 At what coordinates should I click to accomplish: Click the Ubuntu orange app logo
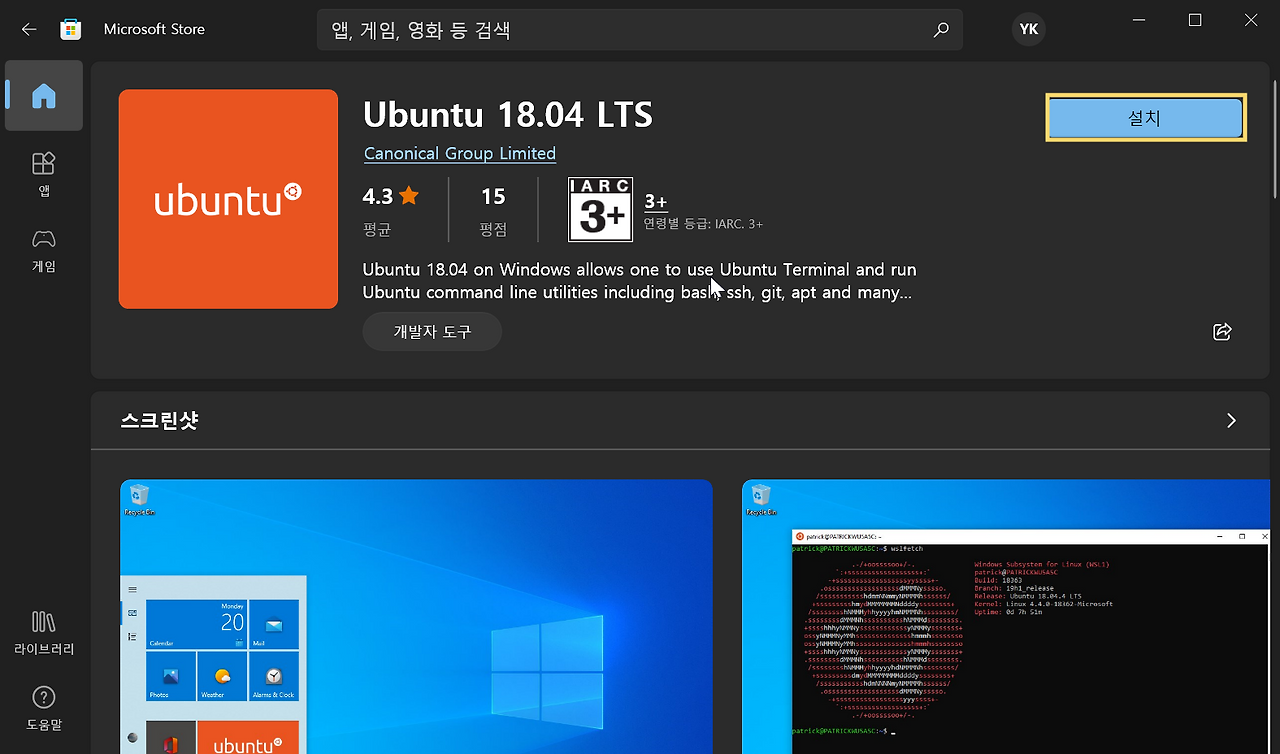228,199
